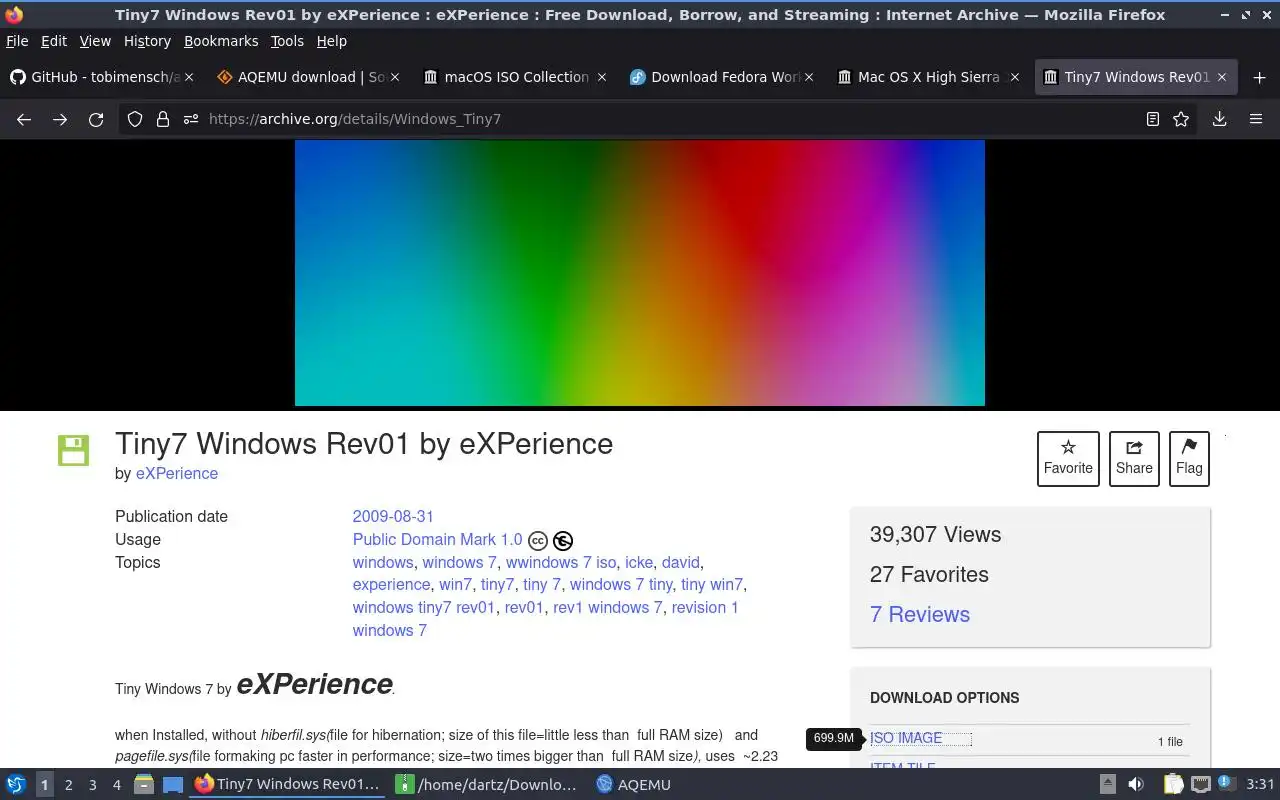The height and width of the screenshot is (800, 1280).
Task: Show site security lock information
Action: point(163,119)
